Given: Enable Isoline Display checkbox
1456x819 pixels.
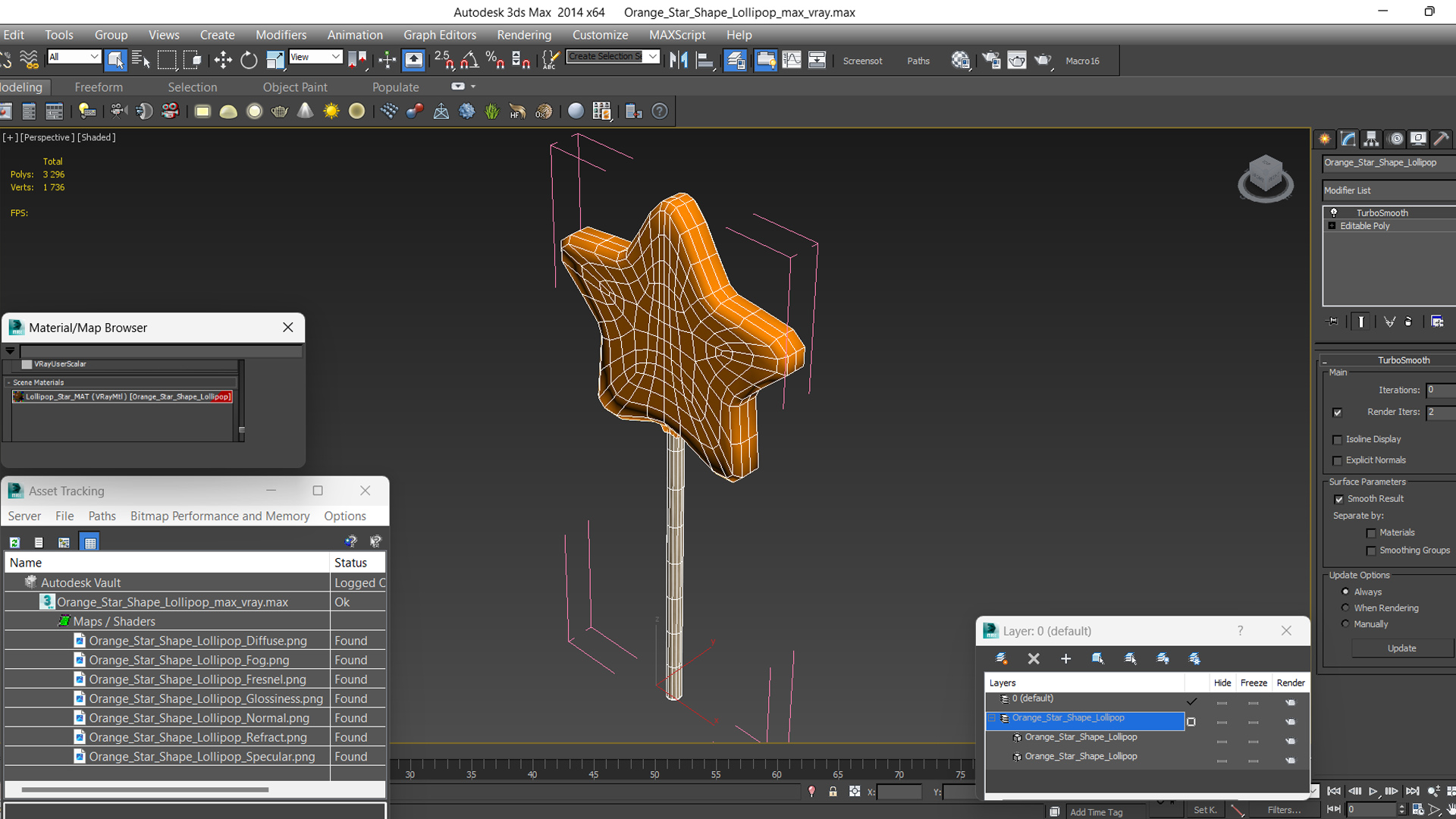Looking at the screenshot, I should point(1337,440).
